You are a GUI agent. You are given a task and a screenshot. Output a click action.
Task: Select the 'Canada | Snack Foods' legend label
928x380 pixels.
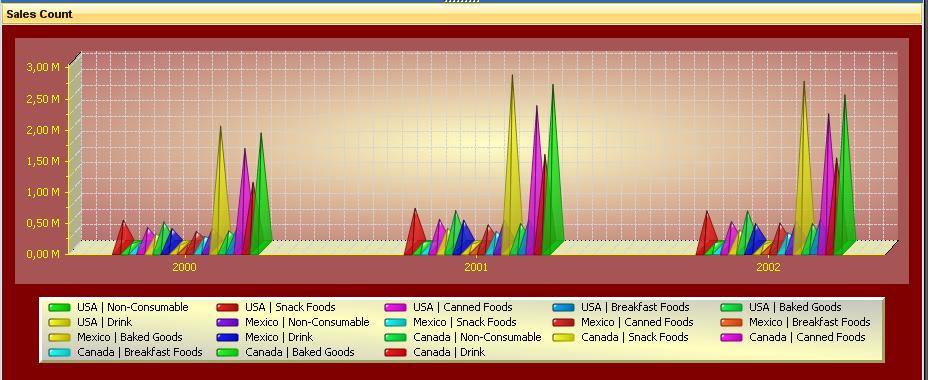(634, 337)
